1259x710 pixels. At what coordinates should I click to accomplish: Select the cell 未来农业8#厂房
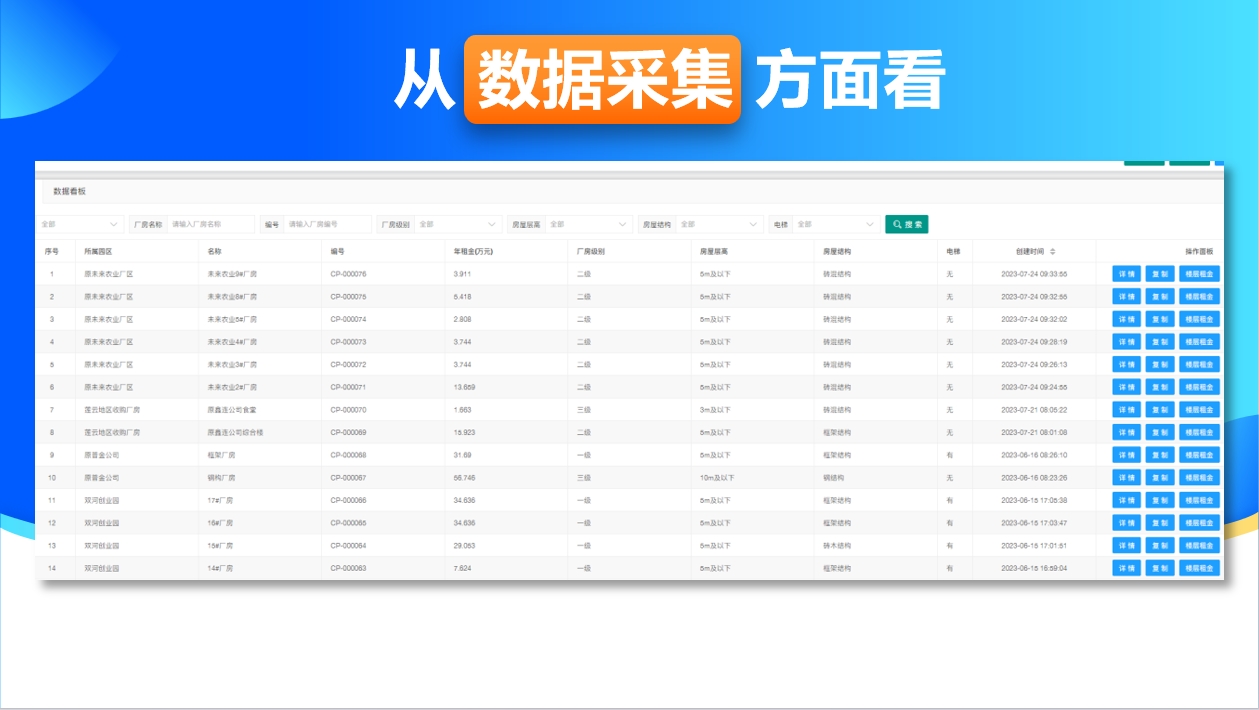[x=232, y=296]
